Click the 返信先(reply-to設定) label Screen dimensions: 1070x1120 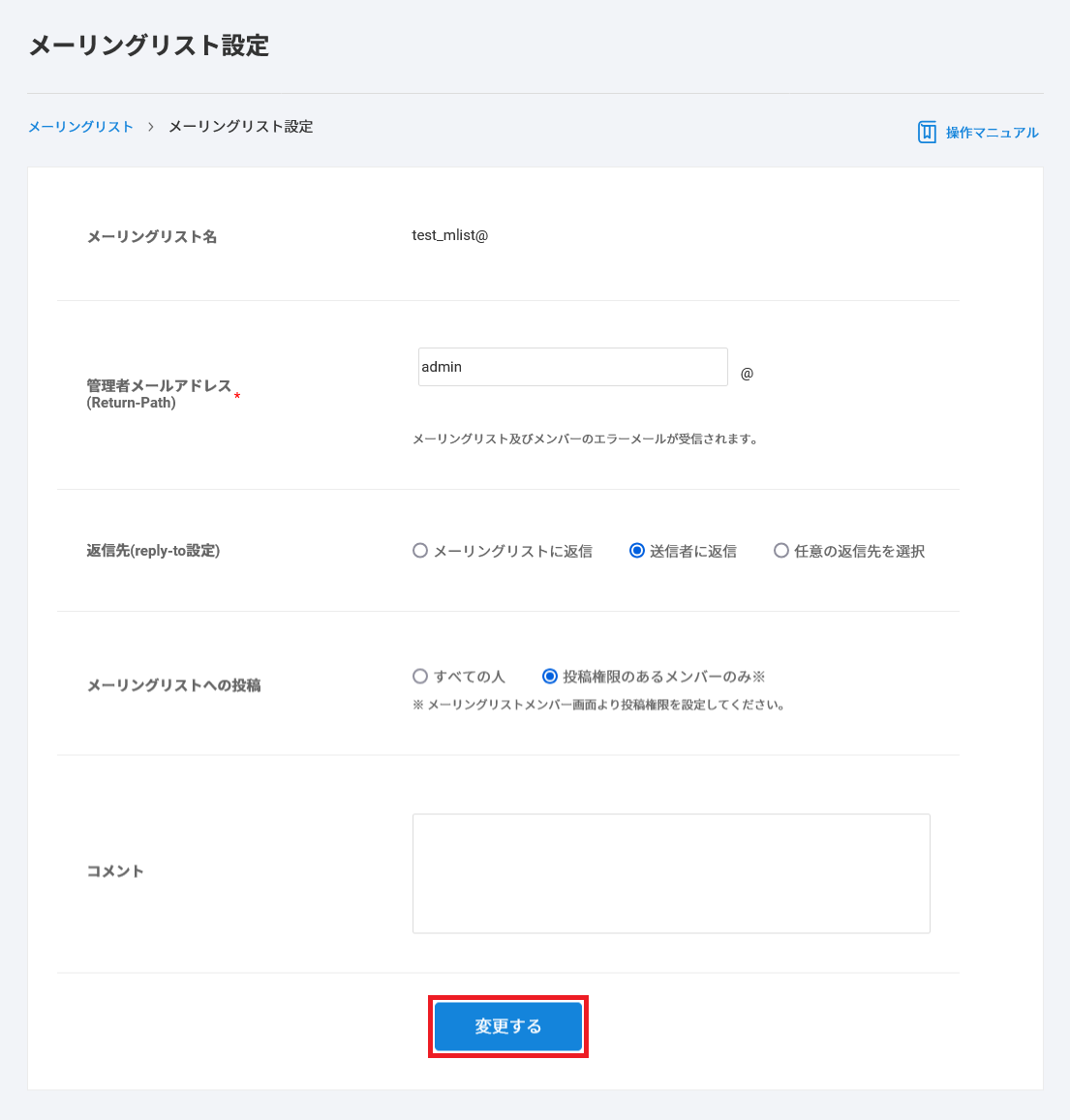[153, 551]
